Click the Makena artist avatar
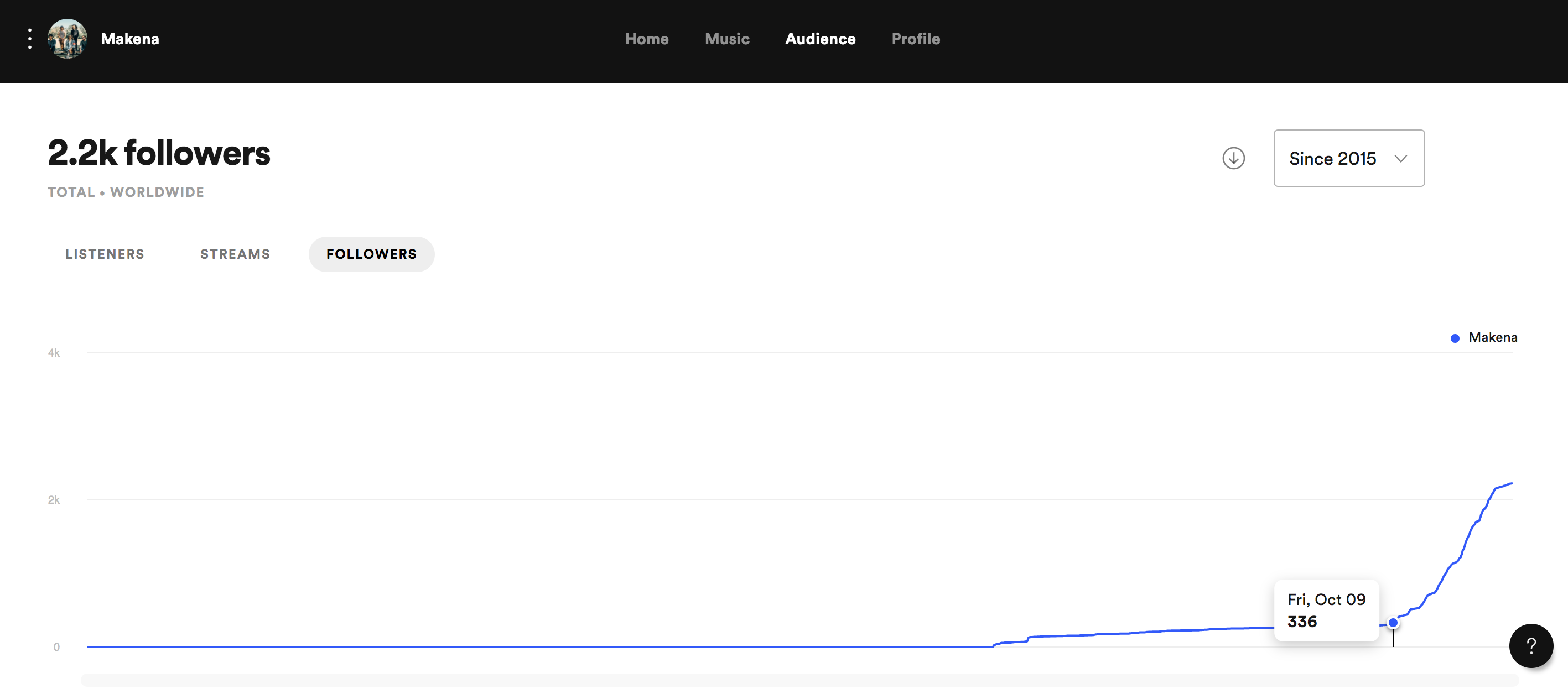Viewport: 1568px width, 699px height. [67, 39]
